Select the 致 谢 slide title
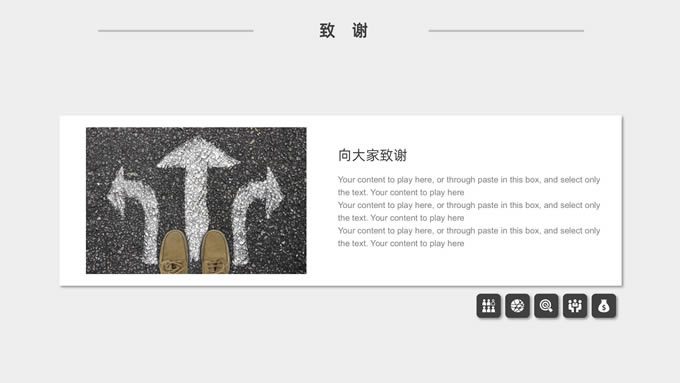 tap(343, 30)
